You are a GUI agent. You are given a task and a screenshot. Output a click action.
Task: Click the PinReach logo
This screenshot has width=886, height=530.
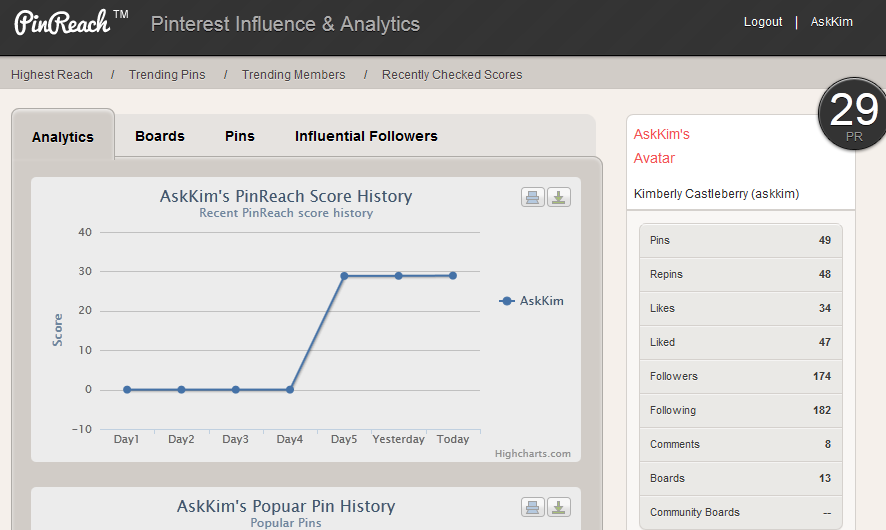71,23
